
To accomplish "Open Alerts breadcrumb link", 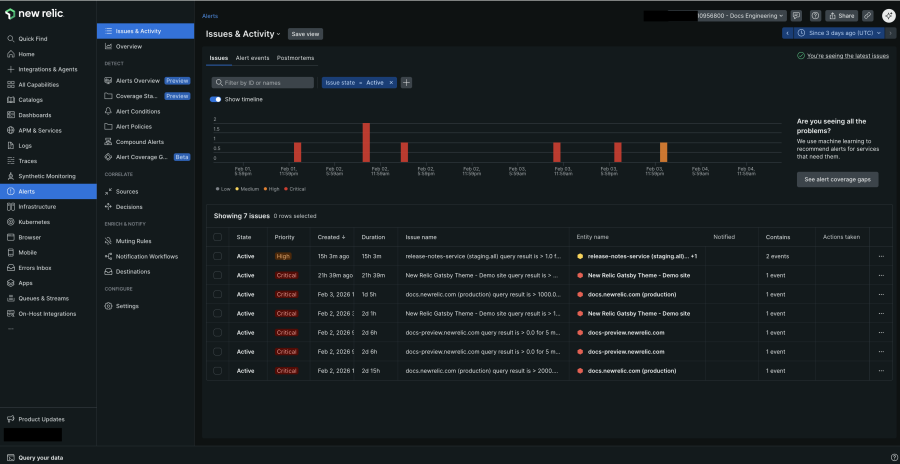I will pos(210,16).
